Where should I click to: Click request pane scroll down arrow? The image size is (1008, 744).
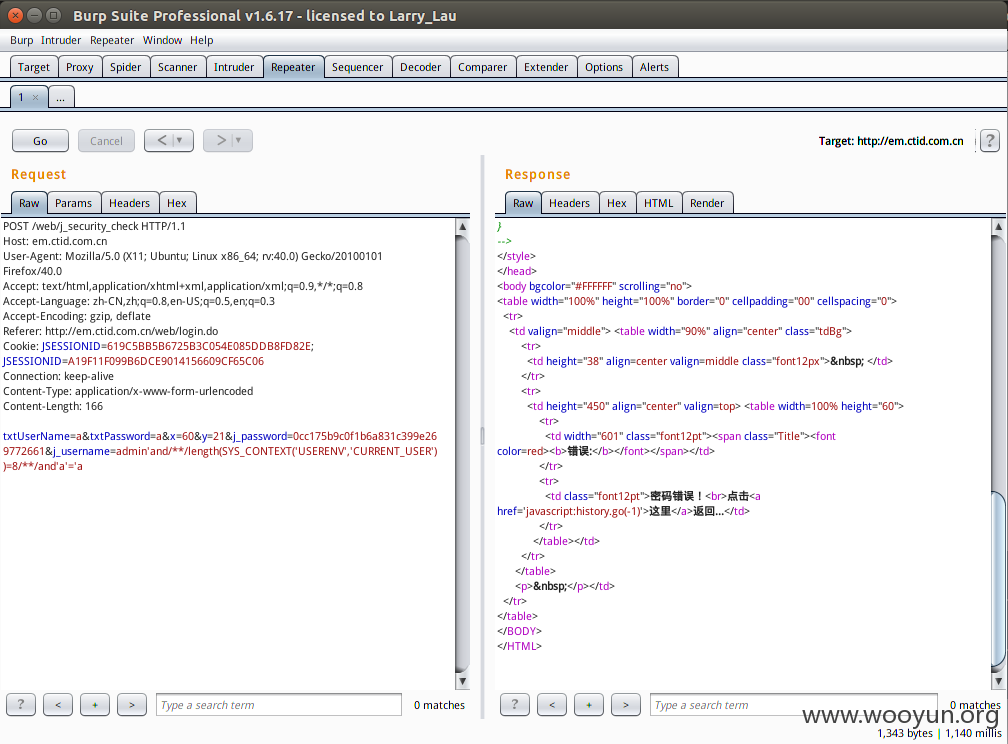click(462, 681)
